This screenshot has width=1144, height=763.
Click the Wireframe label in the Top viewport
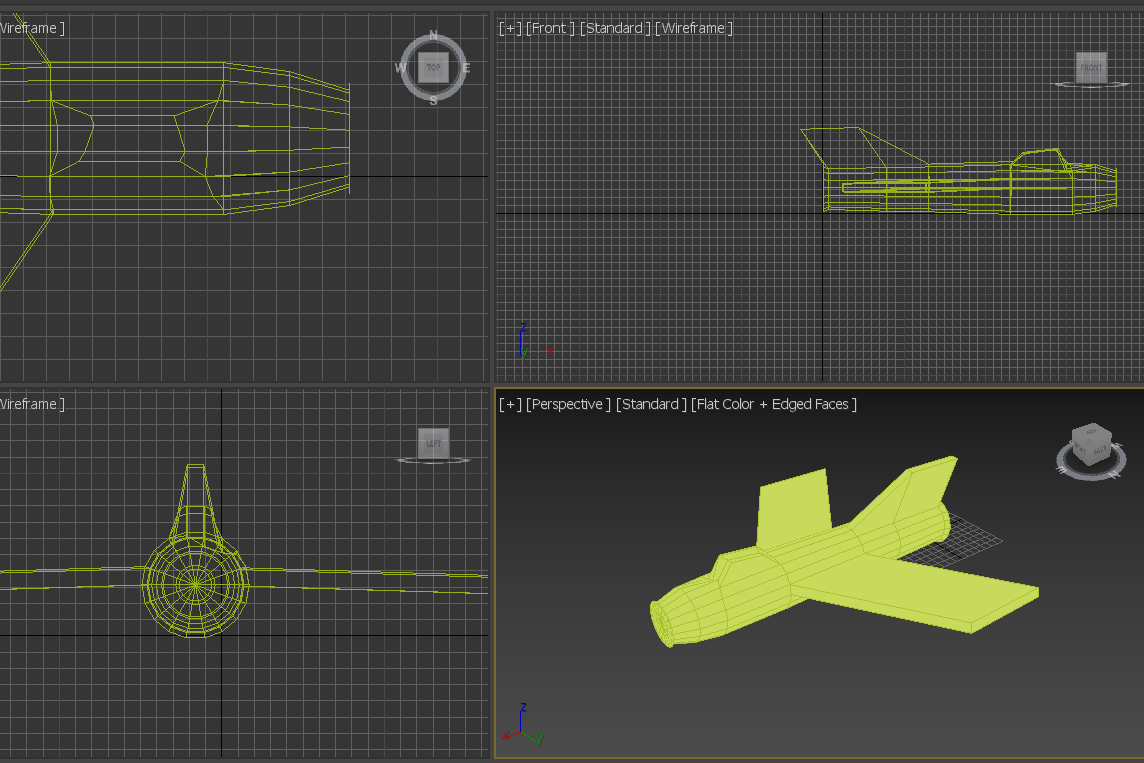31,28
